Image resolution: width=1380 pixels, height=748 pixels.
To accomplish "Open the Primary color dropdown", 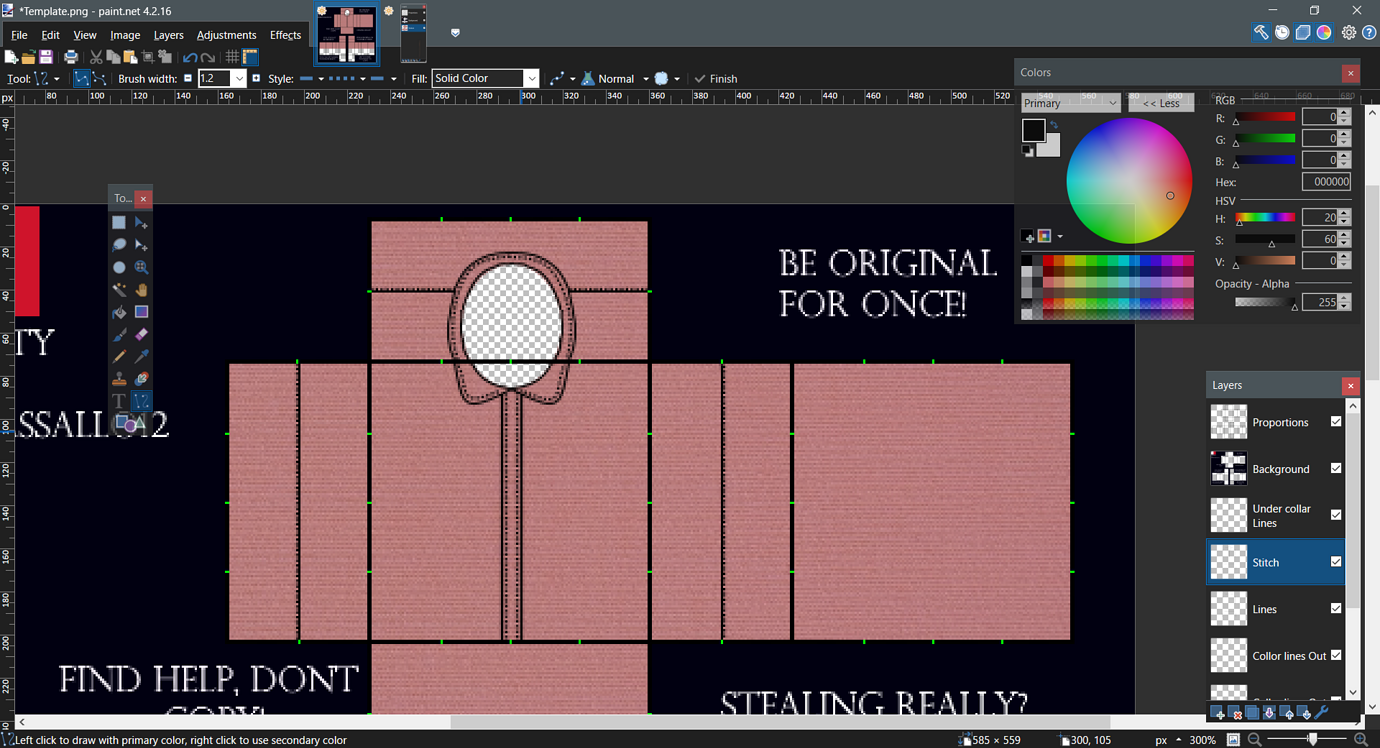I will [1111, 102].
